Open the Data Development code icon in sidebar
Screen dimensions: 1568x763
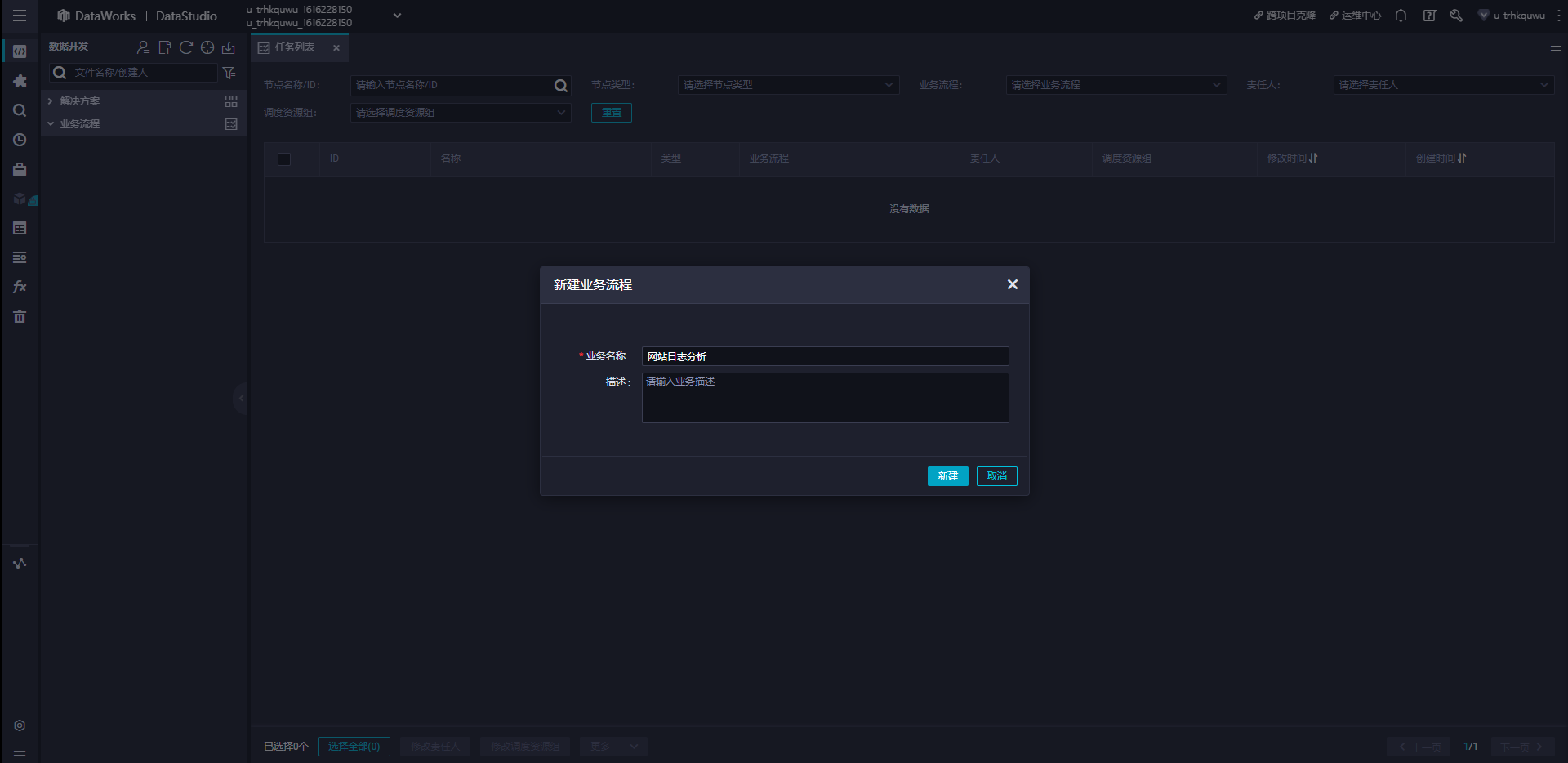click(x=20, y=51)
